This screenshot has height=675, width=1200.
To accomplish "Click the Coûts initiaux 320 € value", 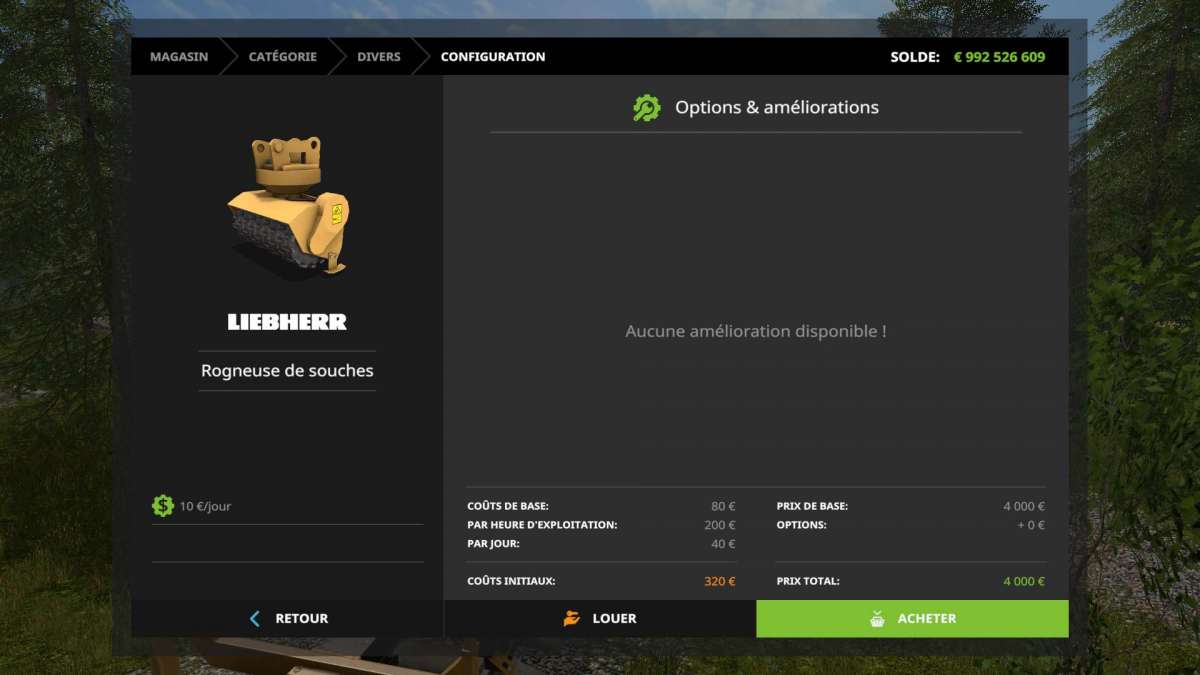I will coord(720,581).
